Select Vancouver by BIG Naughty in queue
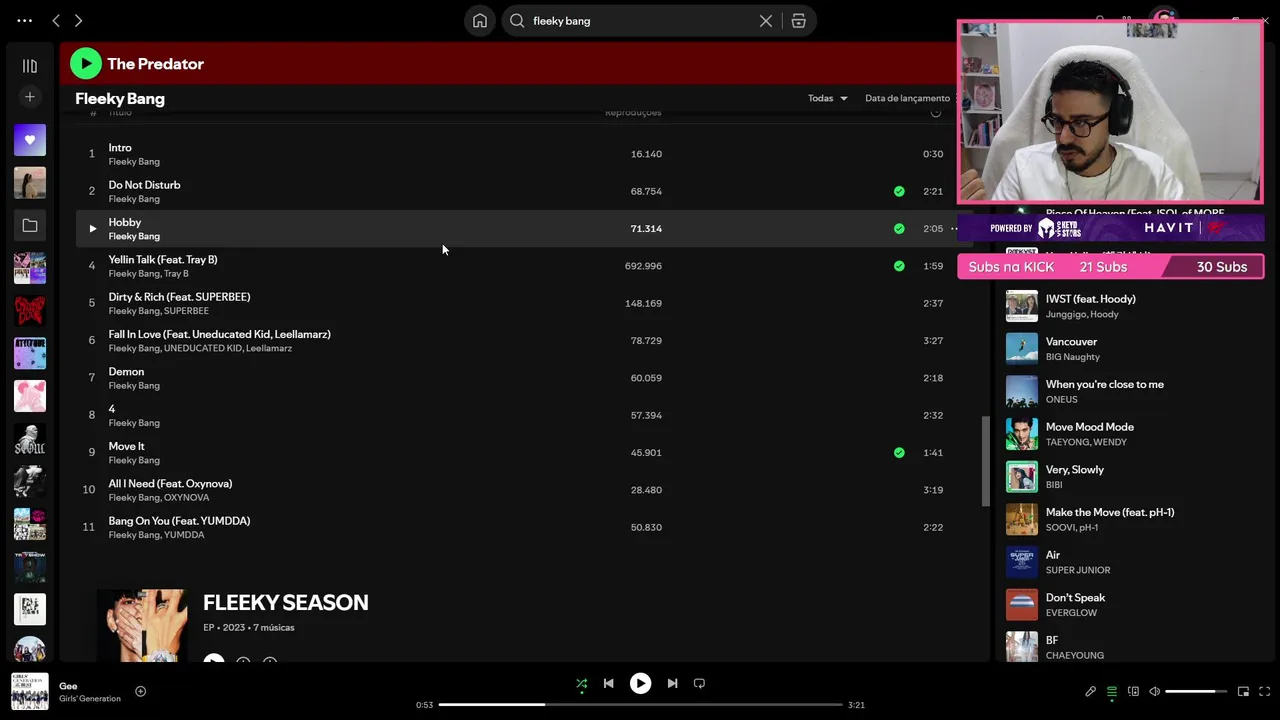The image size is (1280, 720). pyautogui.click(x=1071, y=342)
